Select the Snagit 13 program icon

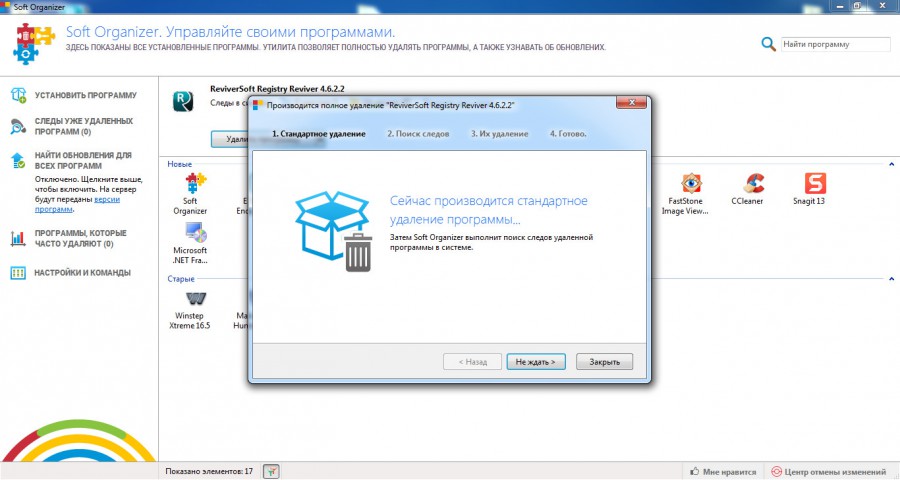click(815, 184)
